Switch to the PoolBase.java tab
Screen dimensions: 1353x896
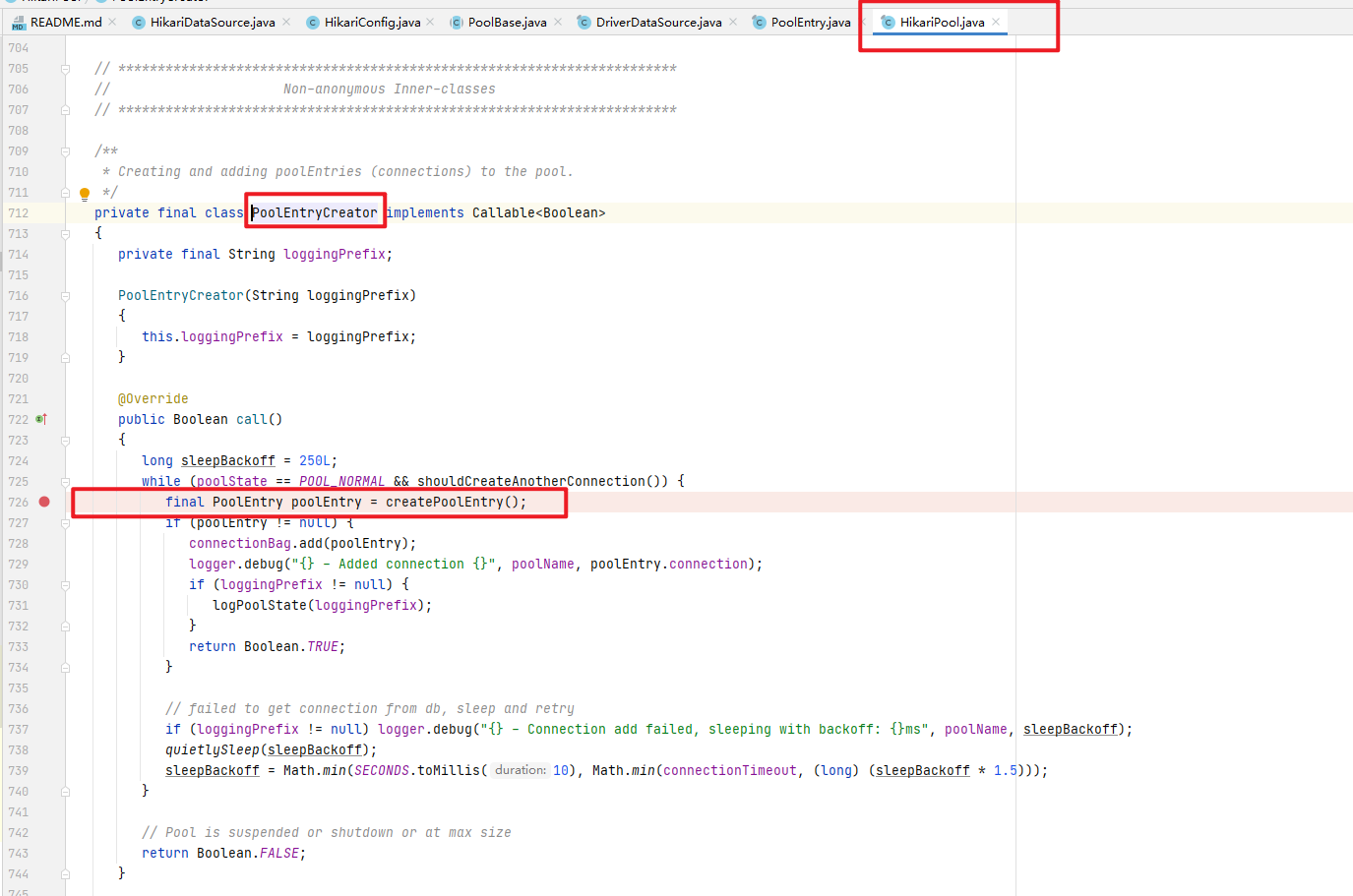click(x=507, y=22)
